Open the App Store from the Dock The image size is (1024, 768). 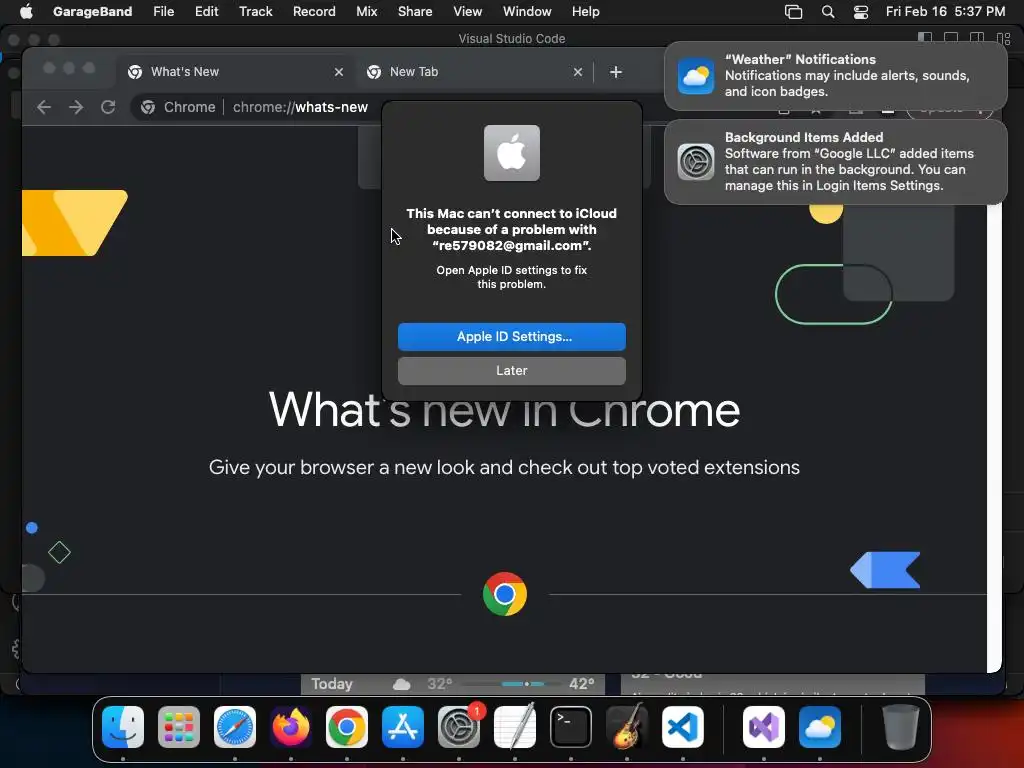coord(403,727)
